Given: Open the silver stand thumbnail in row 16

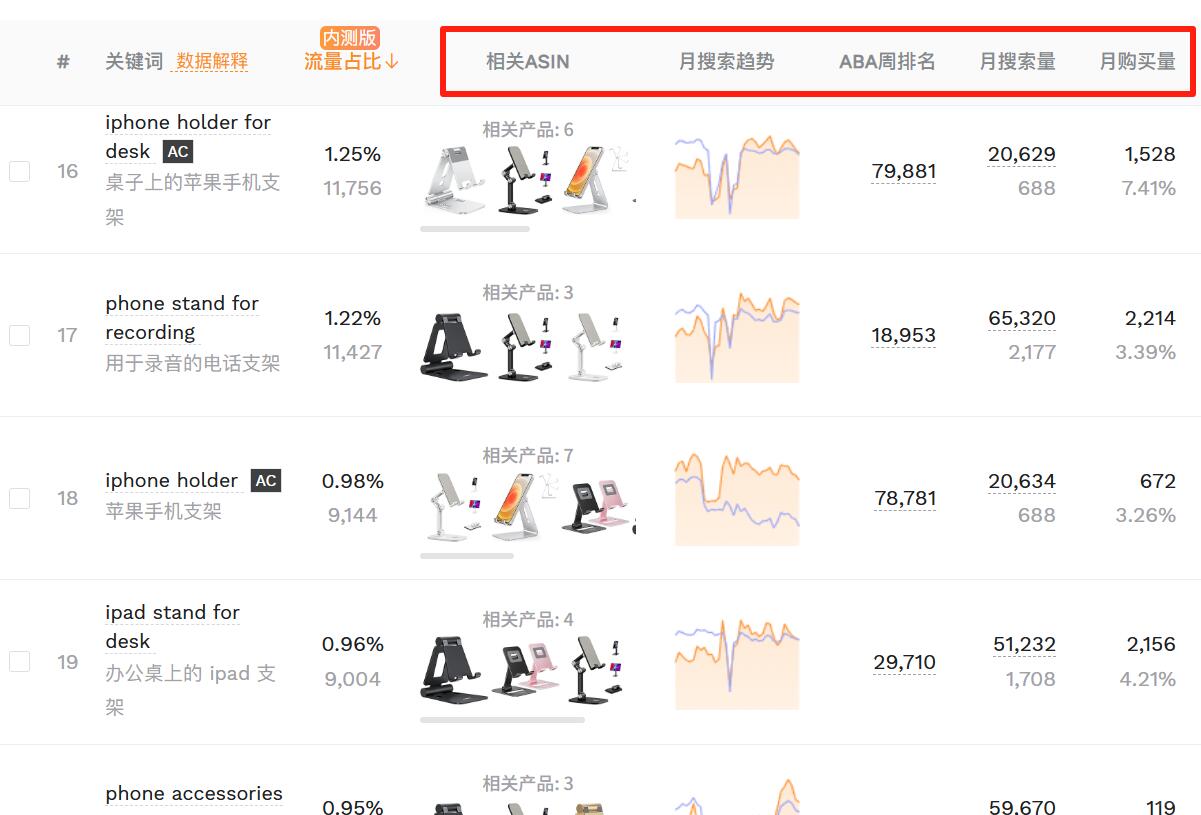Looking at the screenshot, I should (454, 179).
